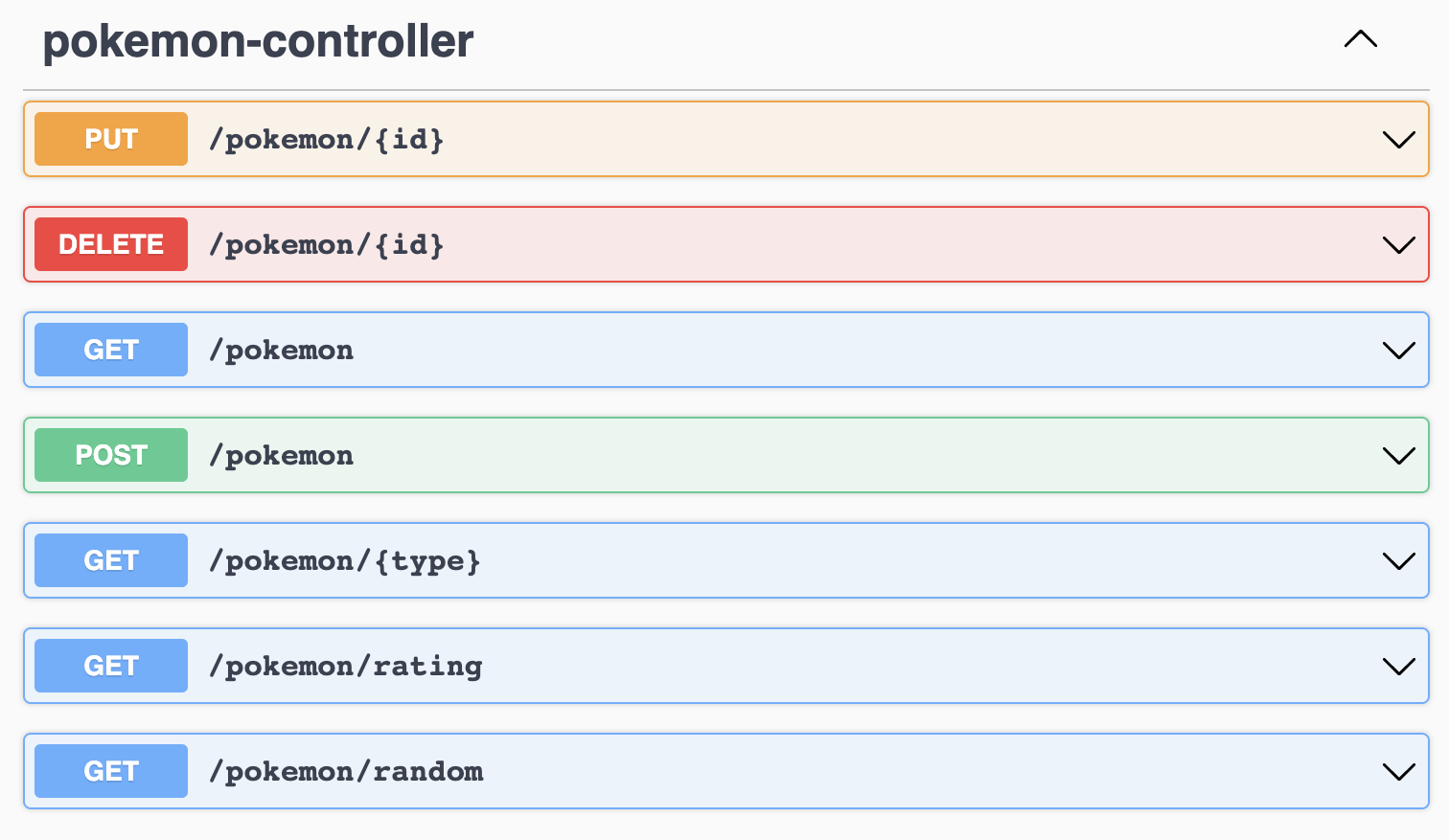Click the GET badge on /pokemon/{type} row
This screenshot has height=840, width=1449.
110,560
